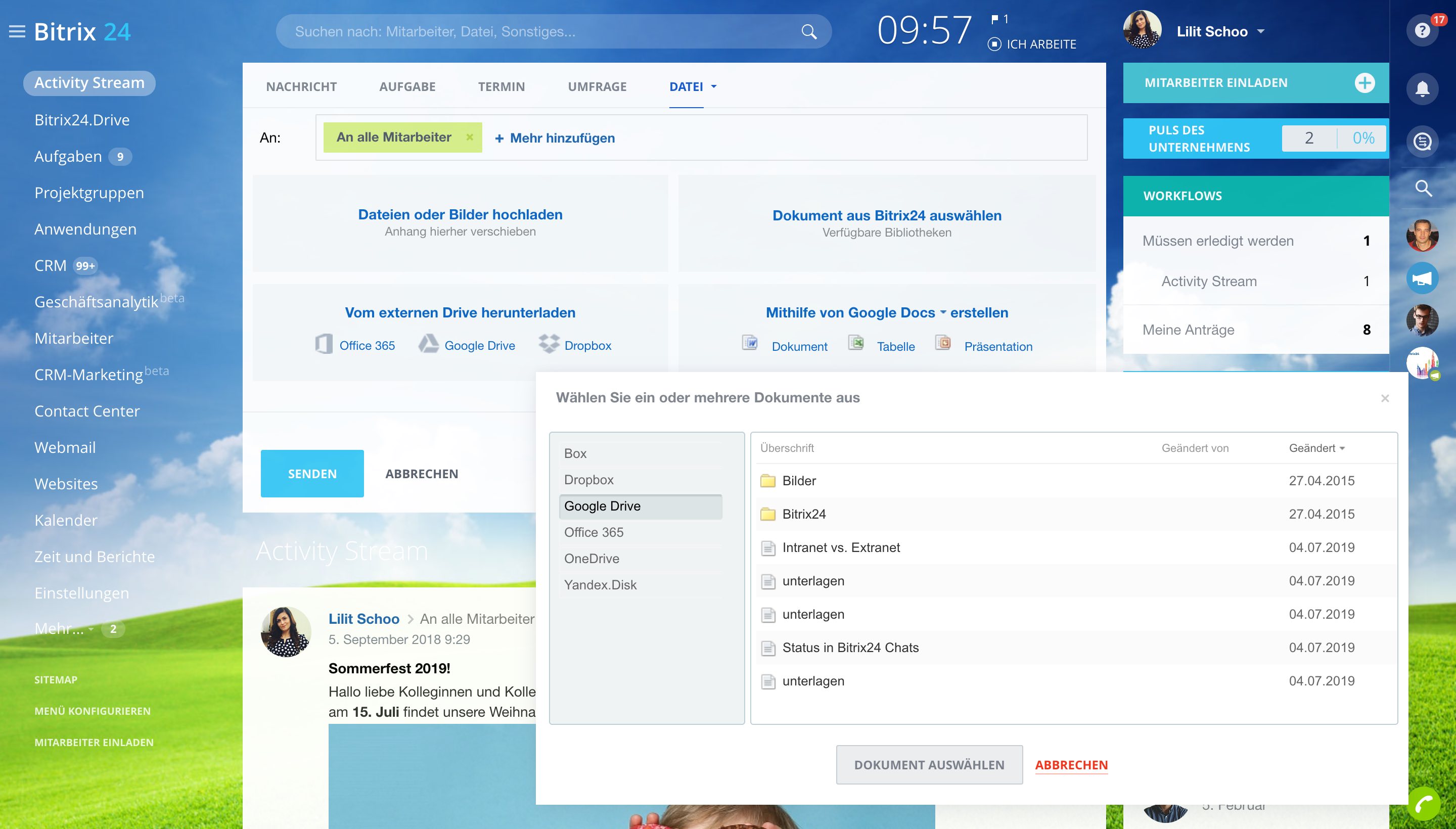
Task: Switch to the Nachricht tab
Action: pyautogui.click(x=301, y=86)
